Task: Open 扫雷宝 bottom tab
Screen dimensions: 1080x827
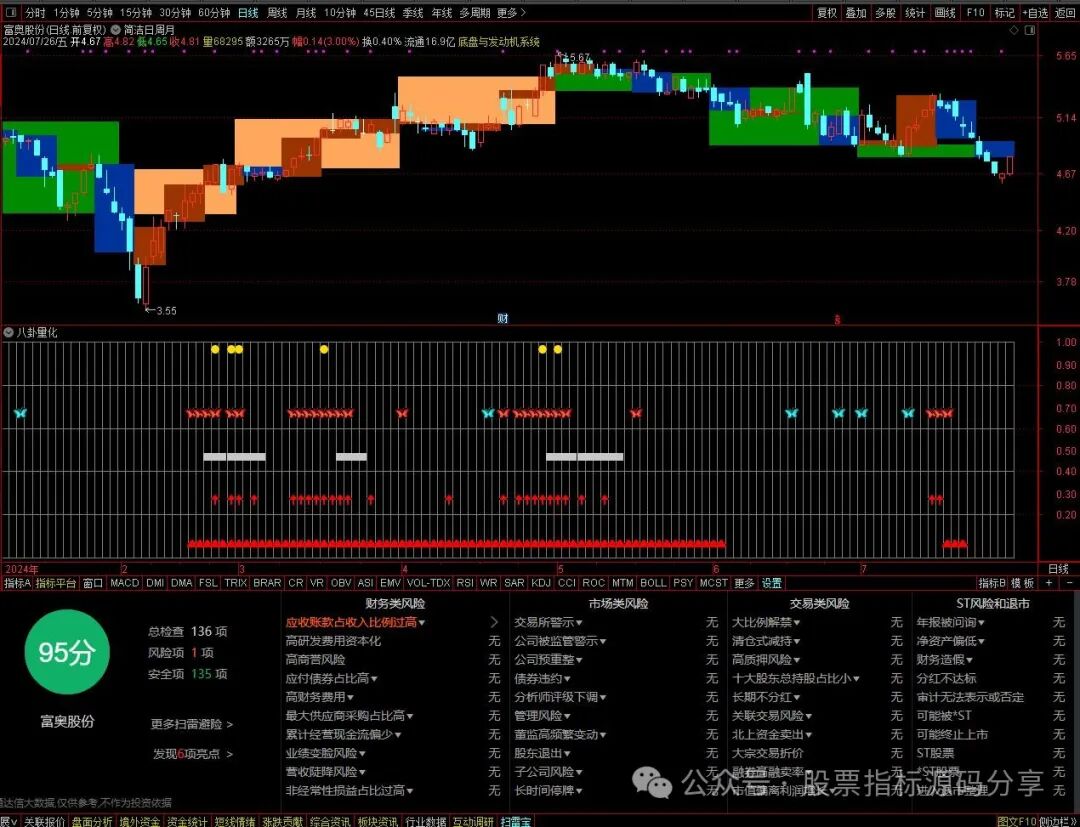Action: pyautogui.click(x=516, y=821)
